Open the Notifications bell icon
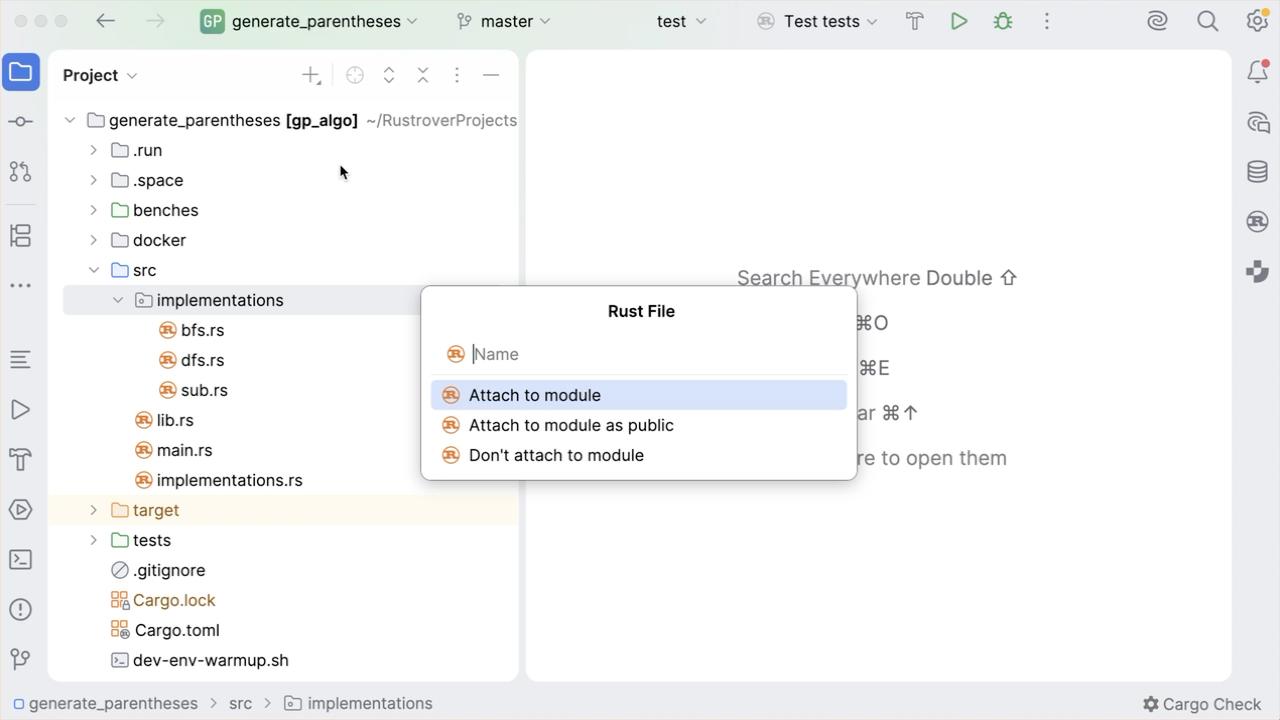 coord(1257,72)
